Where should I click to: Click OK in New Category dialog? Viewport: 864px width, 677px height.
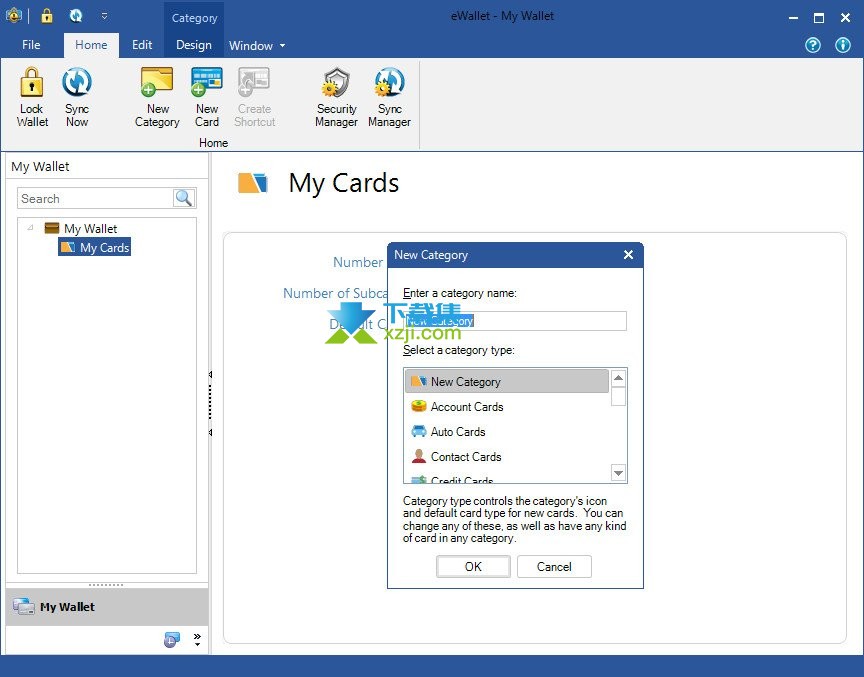pyautogui.click(x=473, y=566)
